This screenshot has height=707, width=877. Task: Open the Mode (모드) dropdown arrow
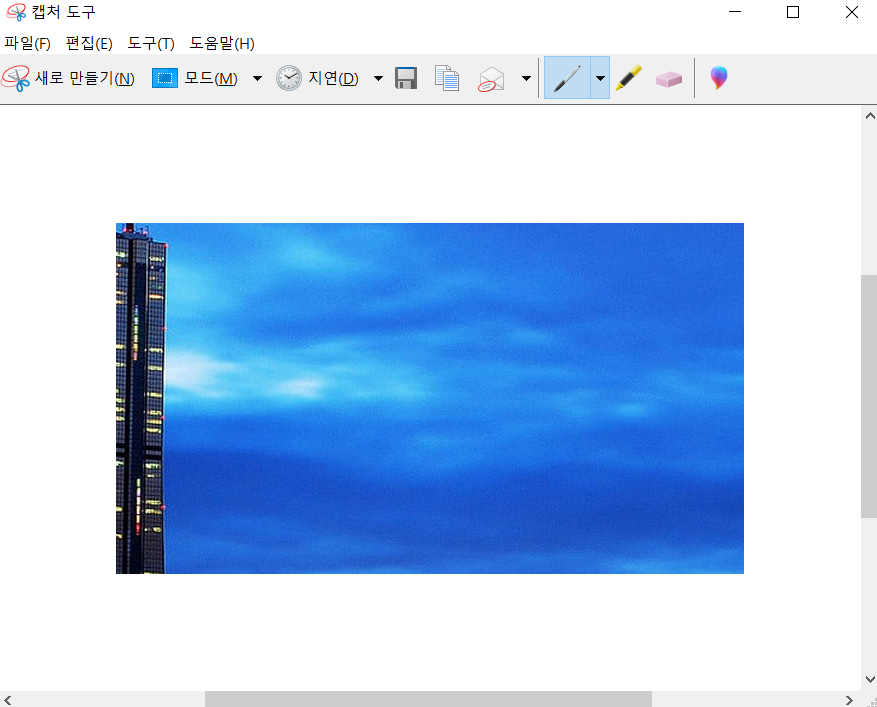point(257,78)
